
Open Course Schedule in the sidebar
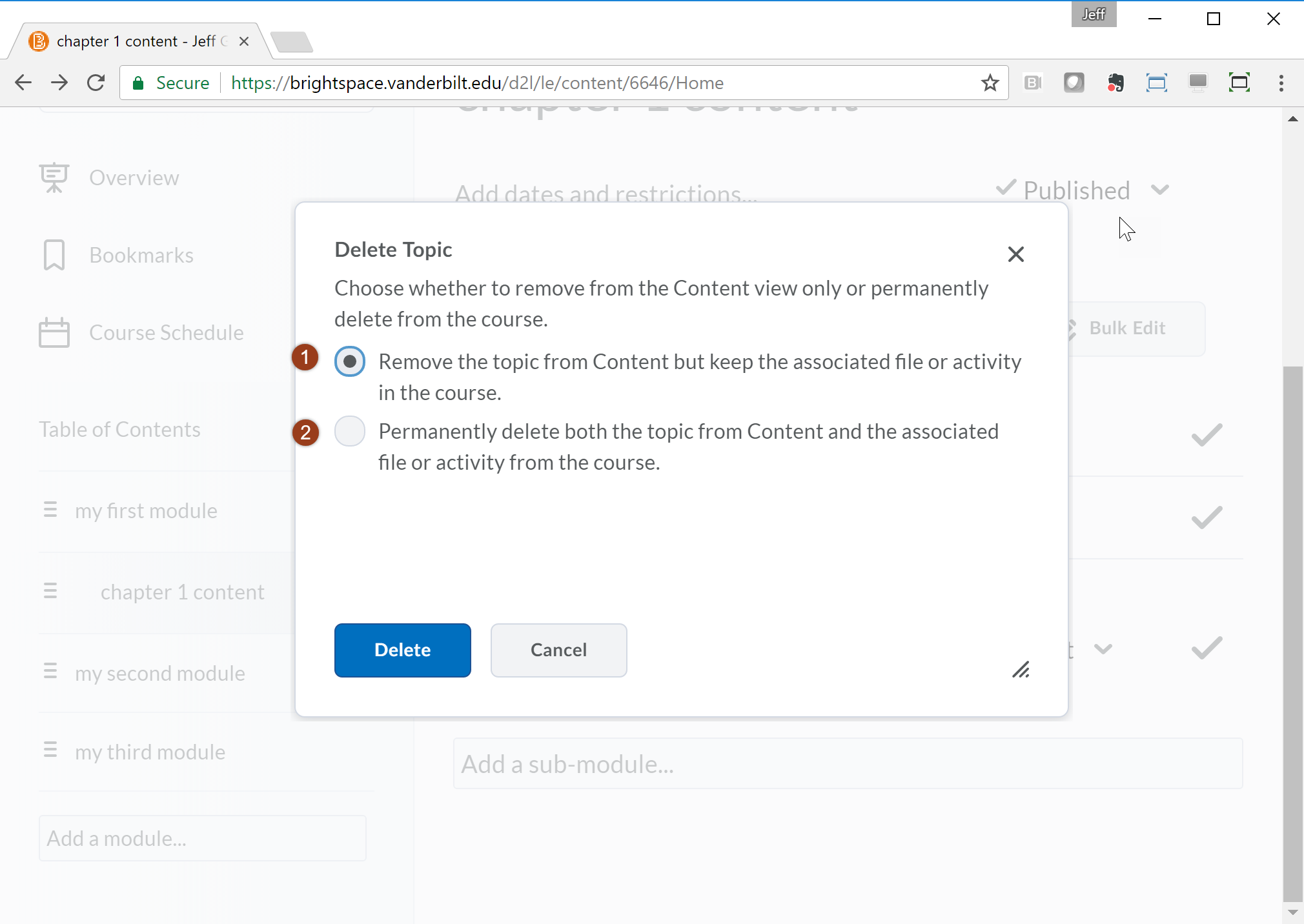(167, 332)
